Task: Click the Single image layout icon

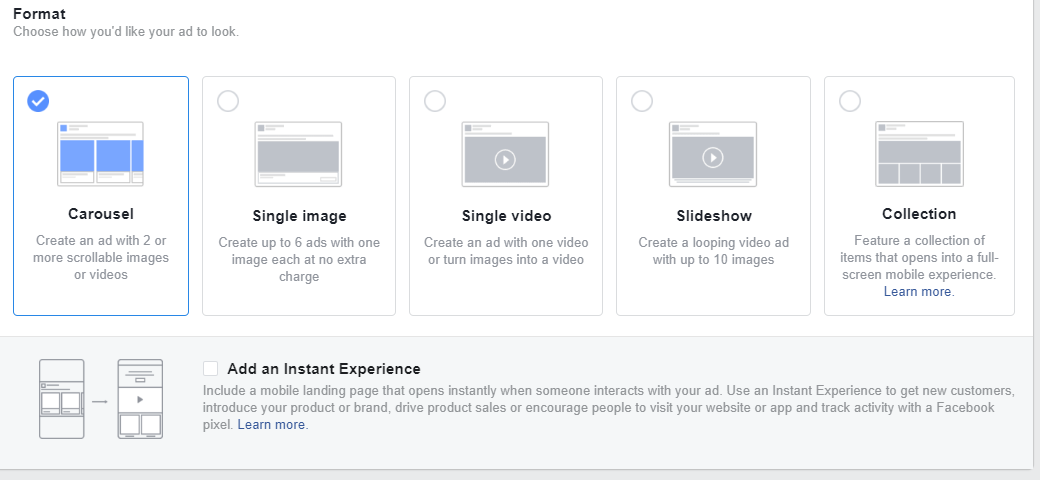Action: coord(298,153)
